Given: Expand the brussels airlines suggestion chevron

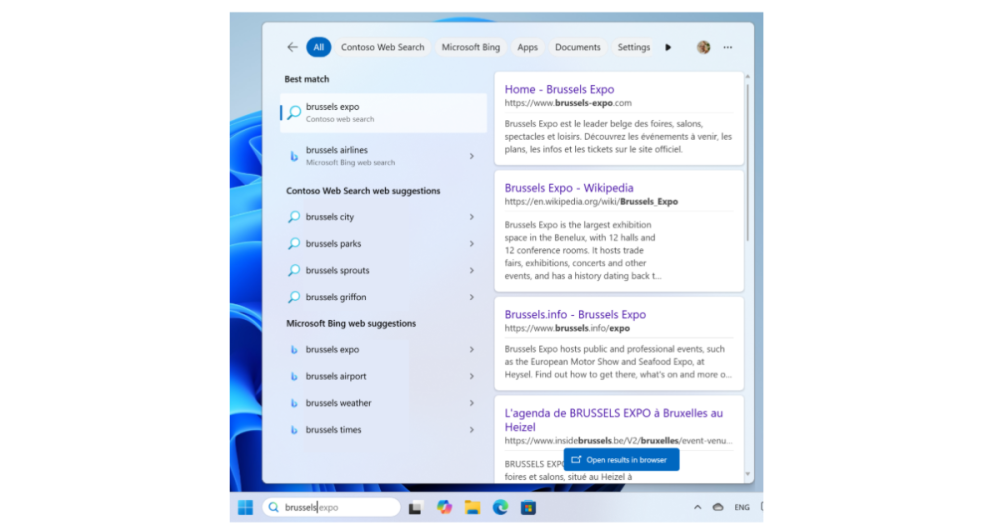Looking at the screenshot, I should [472, 156].
